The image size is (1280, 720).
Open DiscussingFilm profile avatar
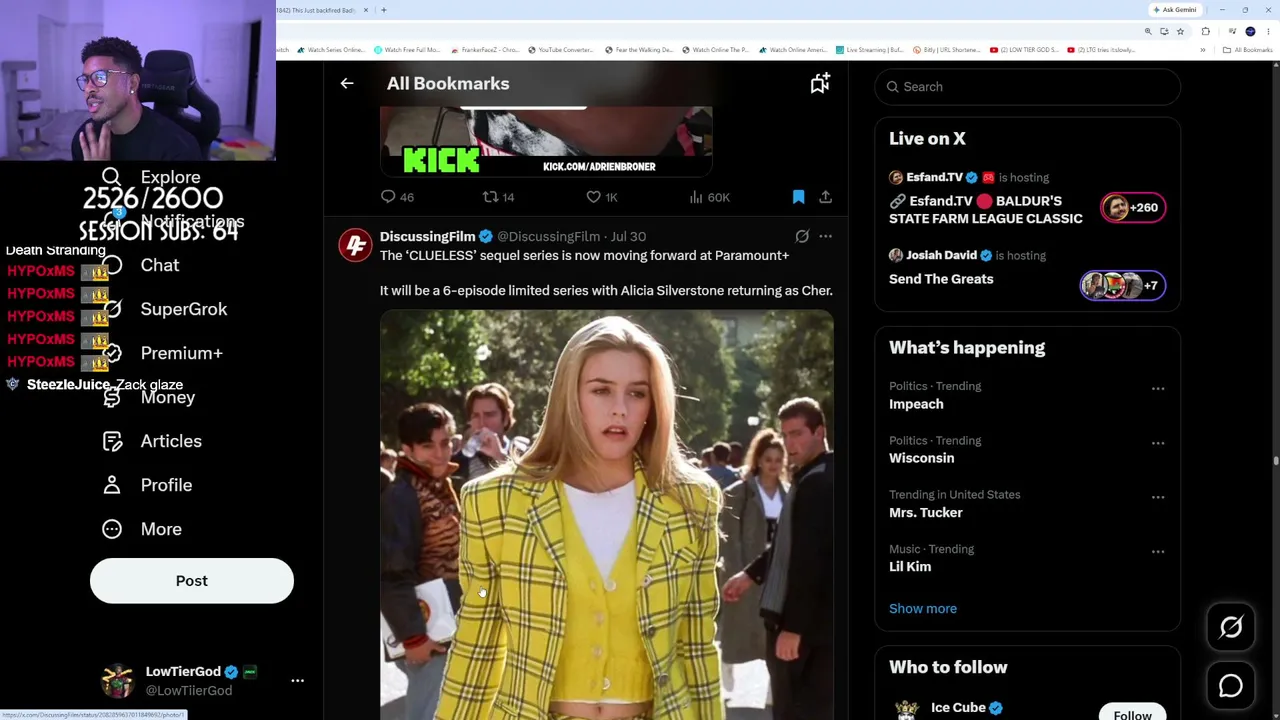pyautogui.click(x=355, y=245)
